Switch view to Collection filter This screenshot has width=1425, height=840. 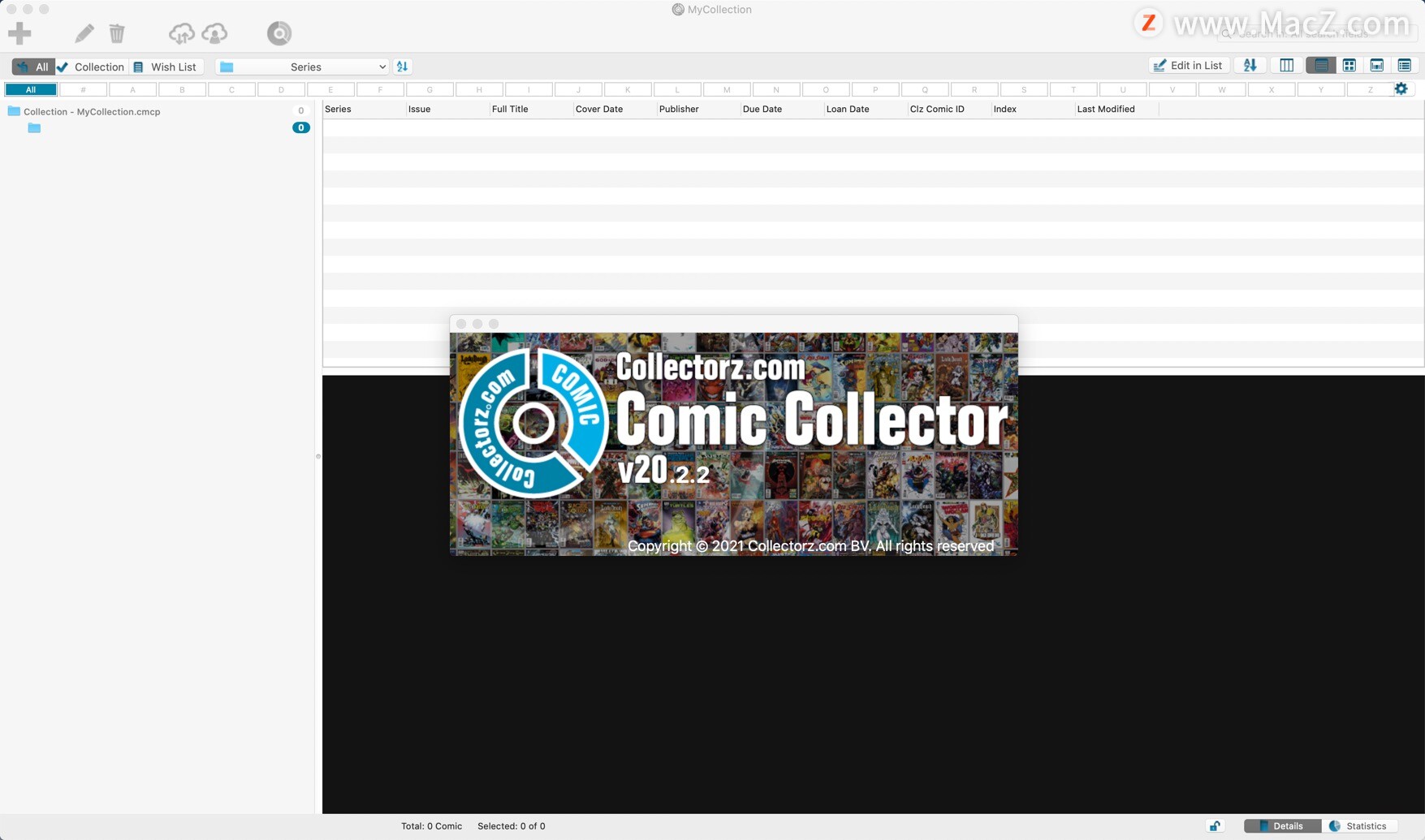90,67
